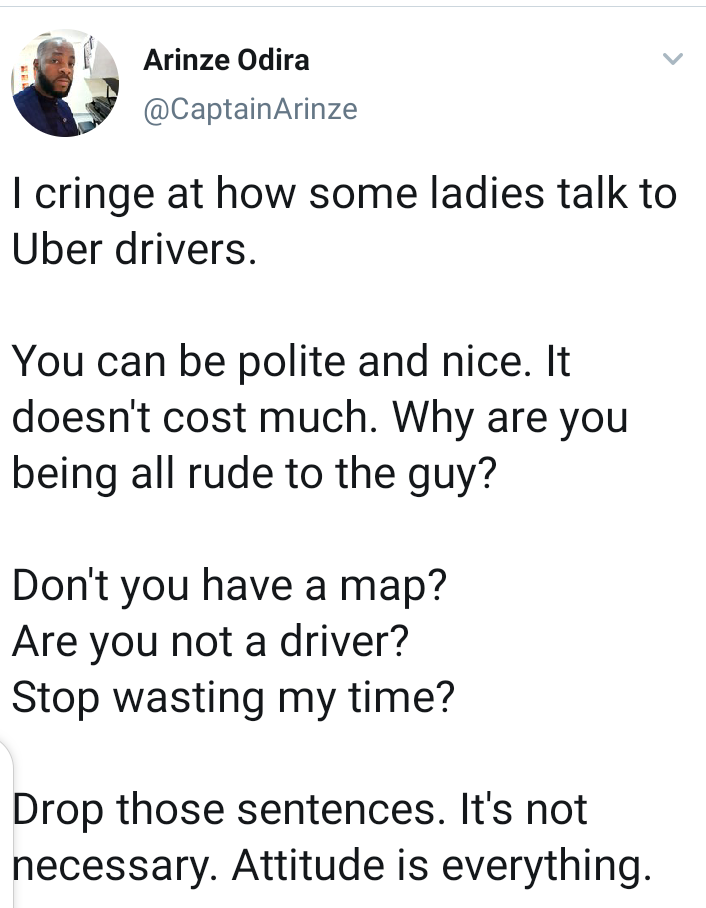
Task: Select the text "Why are you"
Action: click(x=510, y=419)
